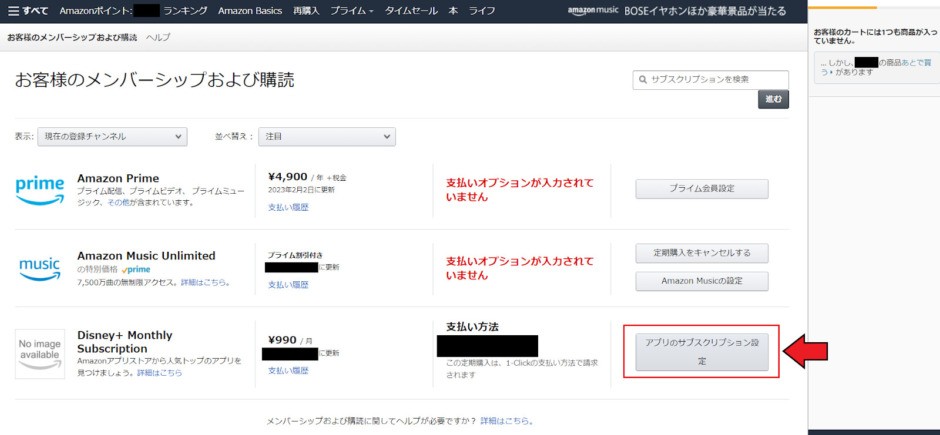Open 支払い履歴 link for Amazon Prime

288,207
